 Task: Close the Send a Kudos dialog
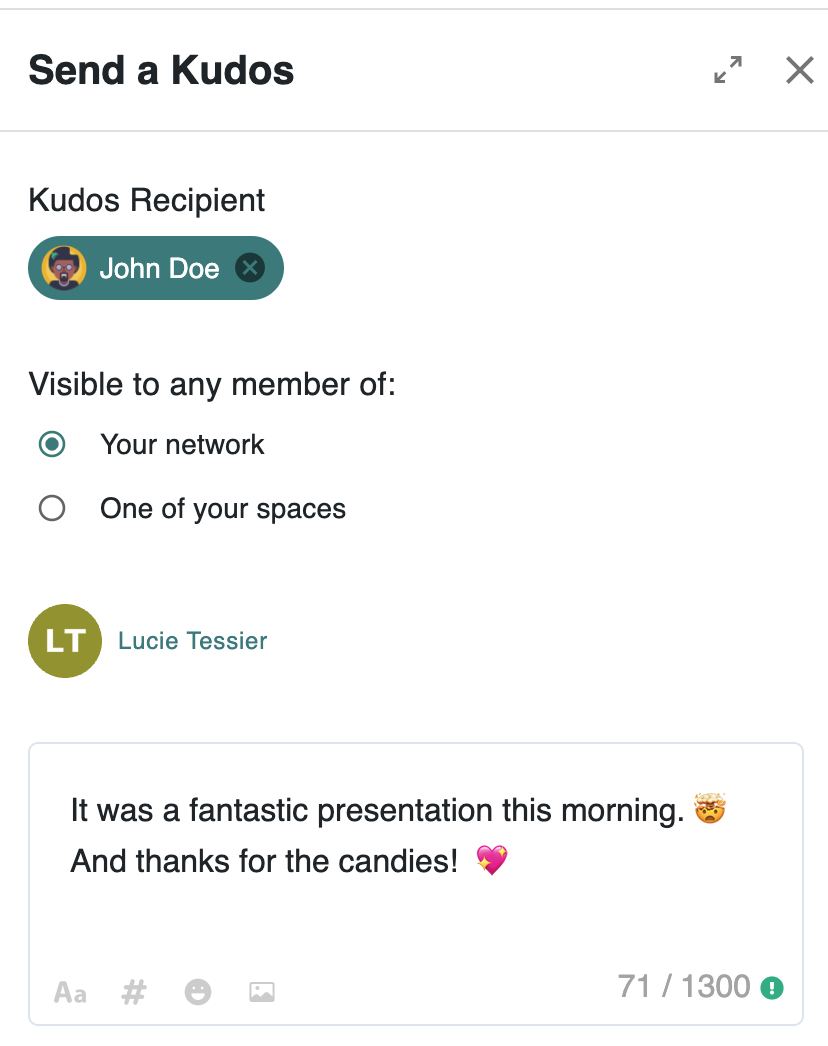click(799, 70)
